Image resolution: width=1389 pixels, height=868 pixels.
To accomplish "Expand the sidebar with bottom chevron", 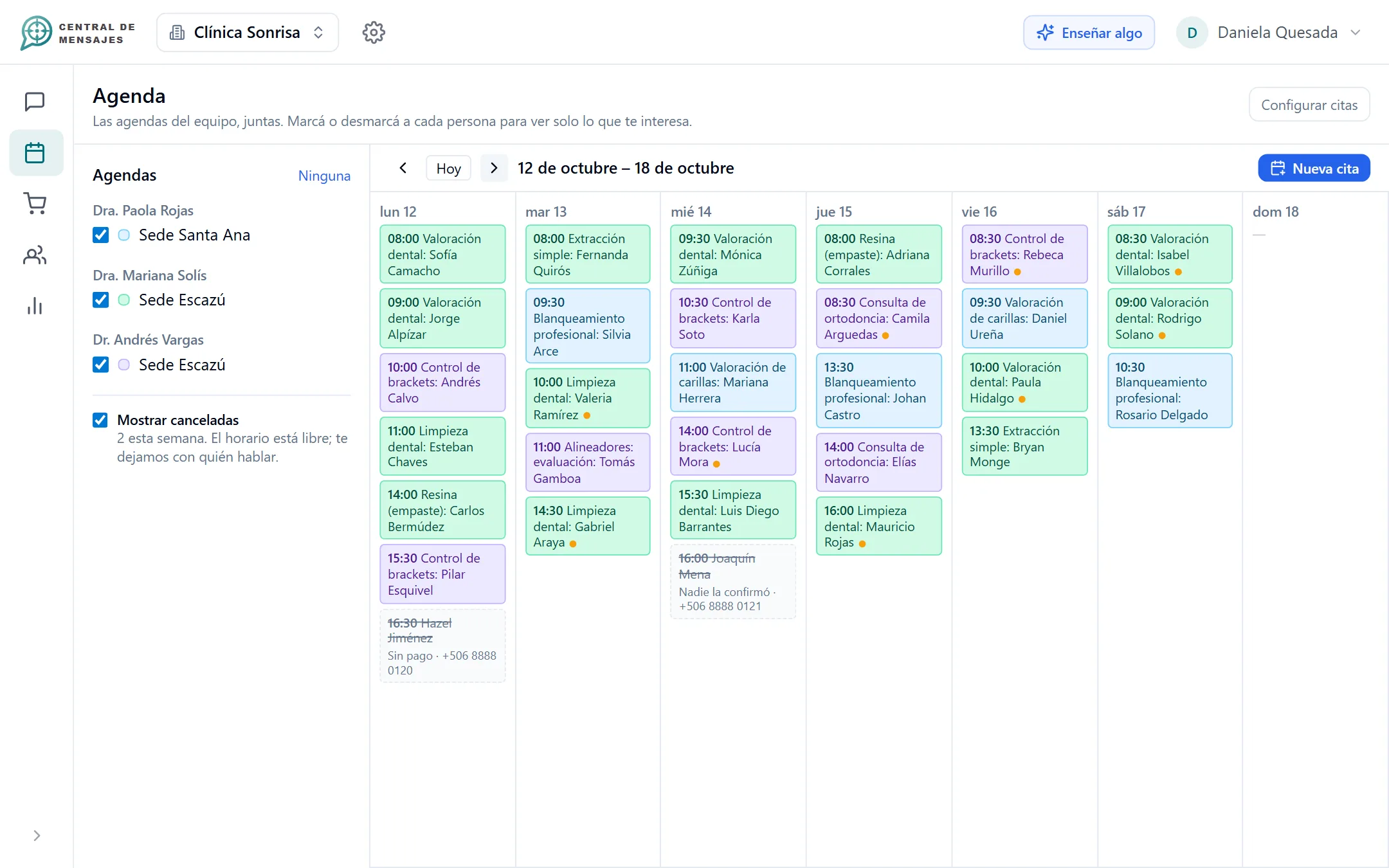I will [37, 835].
